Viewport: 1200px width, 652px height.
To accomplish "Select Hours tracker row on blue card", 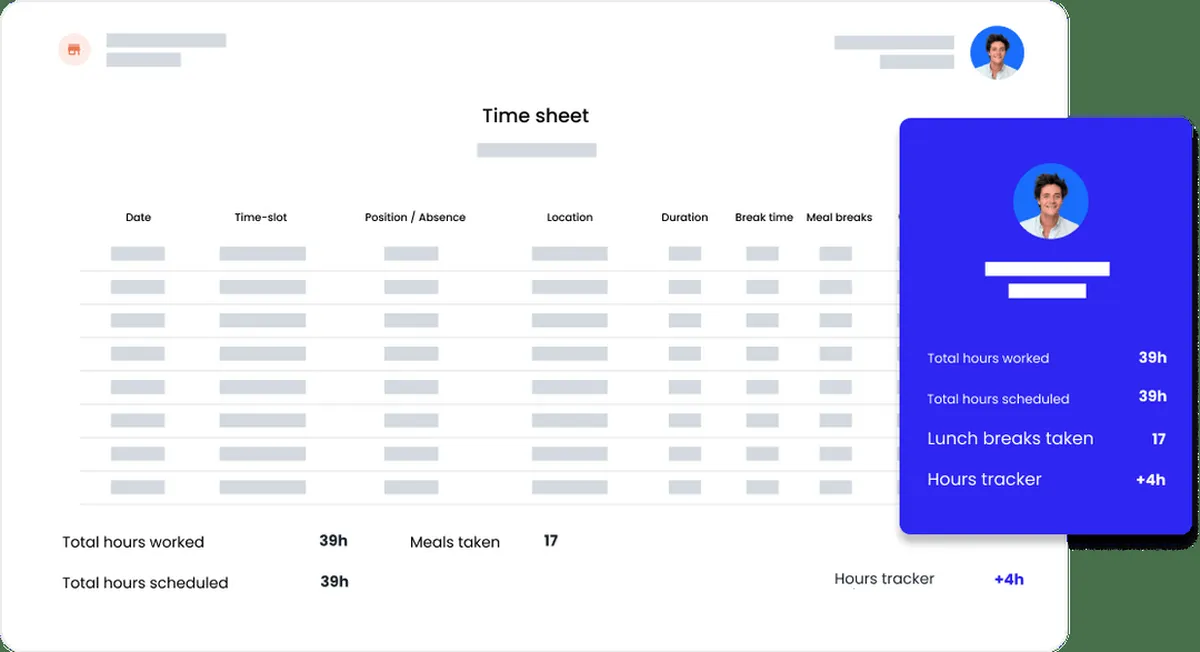I will coord(984,479).
